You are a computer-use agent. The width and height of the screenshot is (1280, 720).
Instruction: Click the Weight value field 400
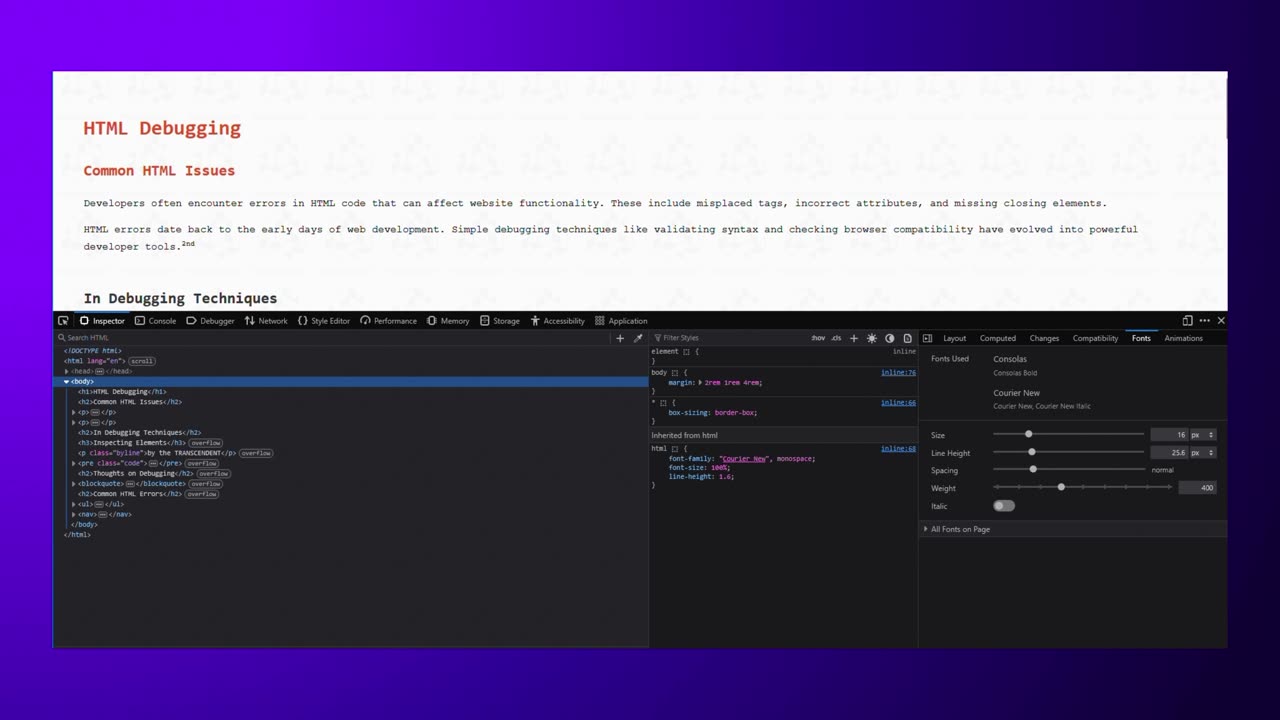1197,488
